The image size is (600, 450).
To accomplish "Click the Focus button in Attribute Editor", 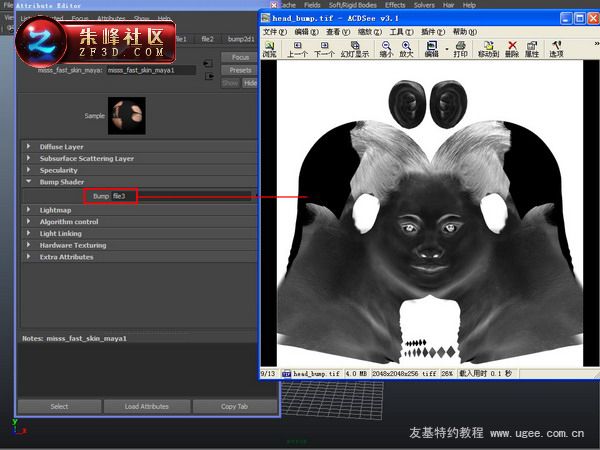I will click(240, 57).
